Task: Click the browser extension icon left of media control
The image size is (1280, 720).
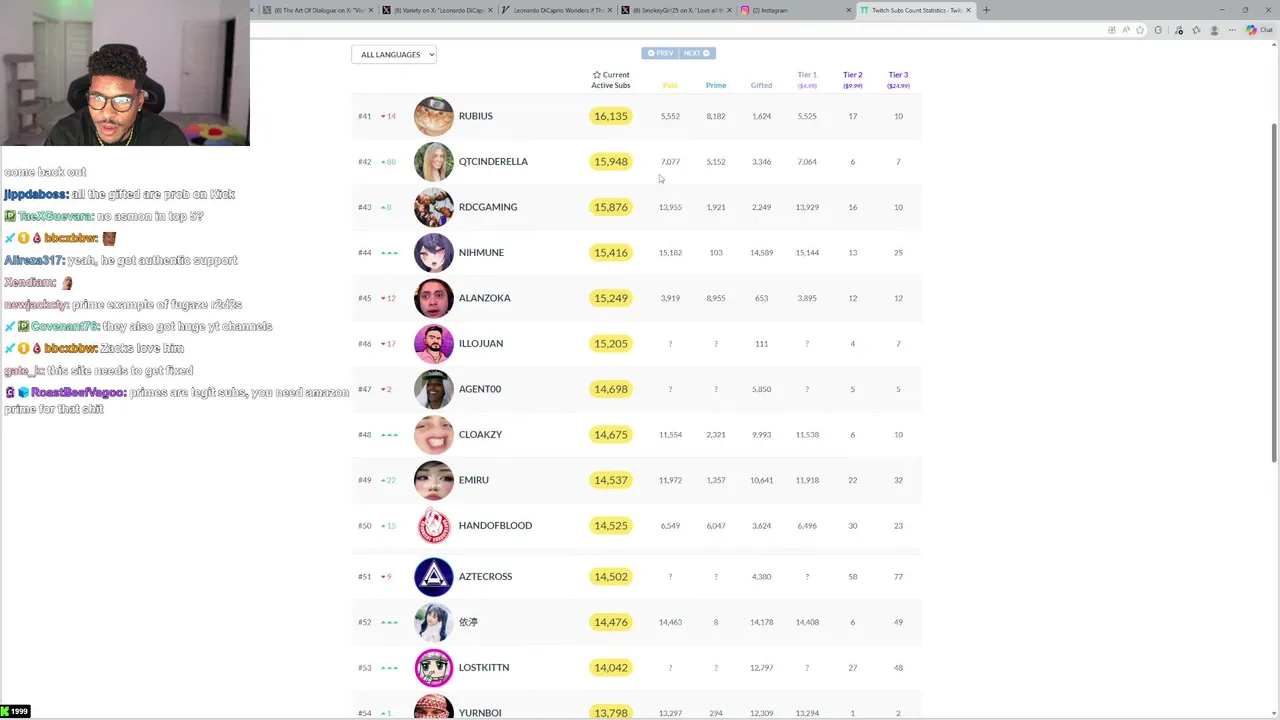Action: [1158, 30]
